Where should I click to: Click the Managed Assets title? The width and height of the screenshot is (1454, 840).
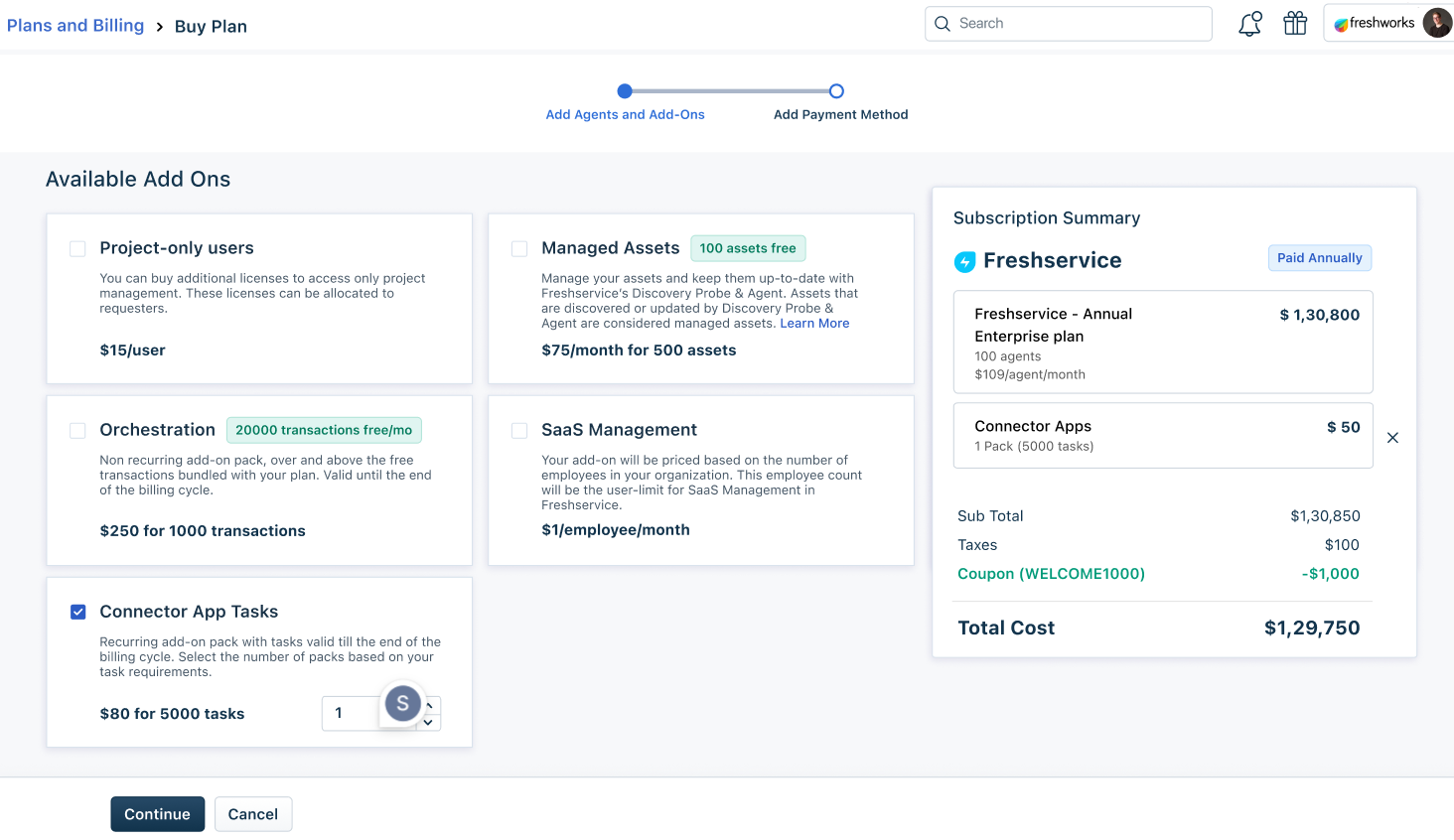[x=611, y=248]
